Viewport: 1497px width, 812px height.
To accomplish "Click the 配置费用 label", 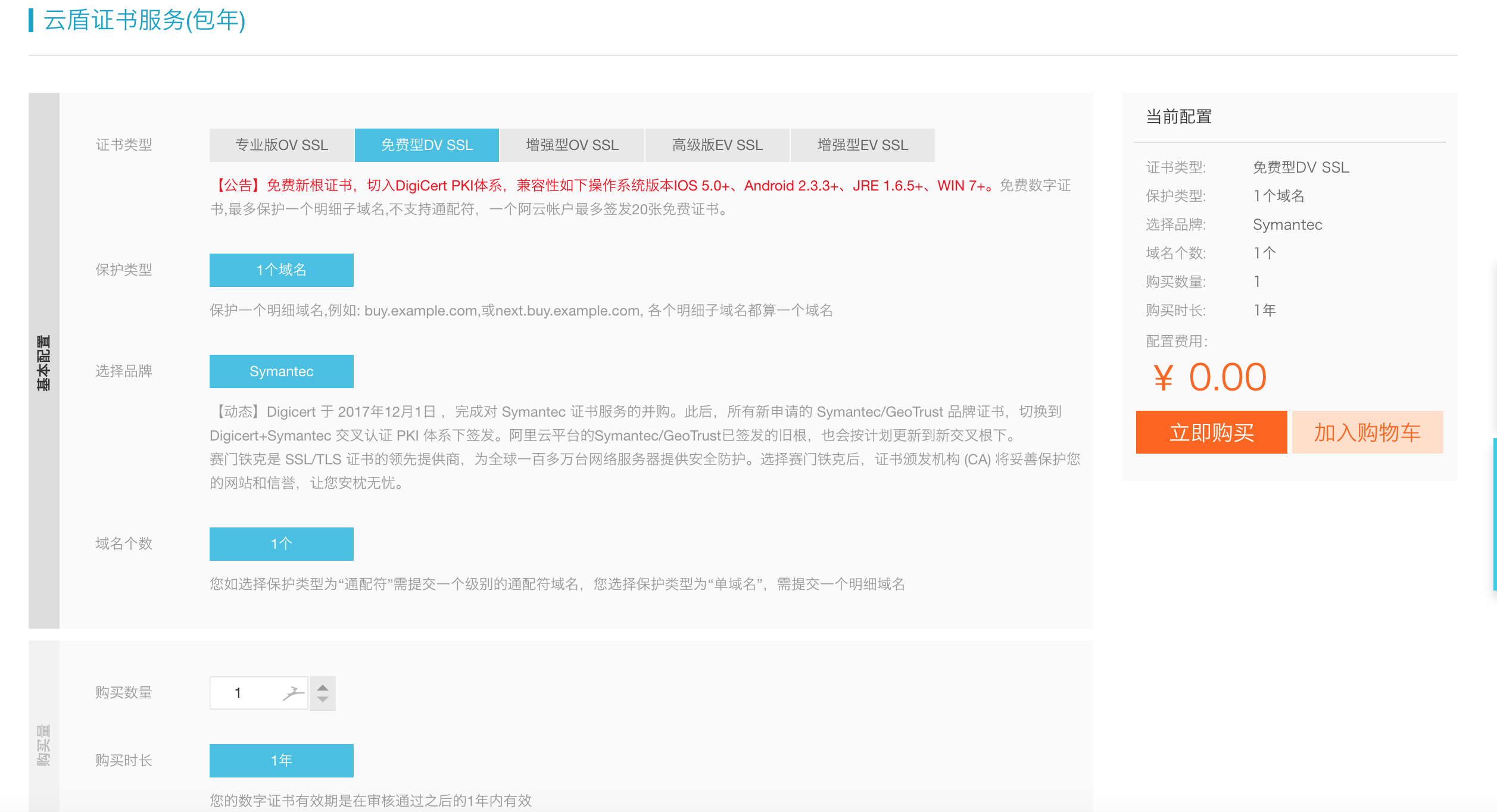I will click(x=1177, y=342).
